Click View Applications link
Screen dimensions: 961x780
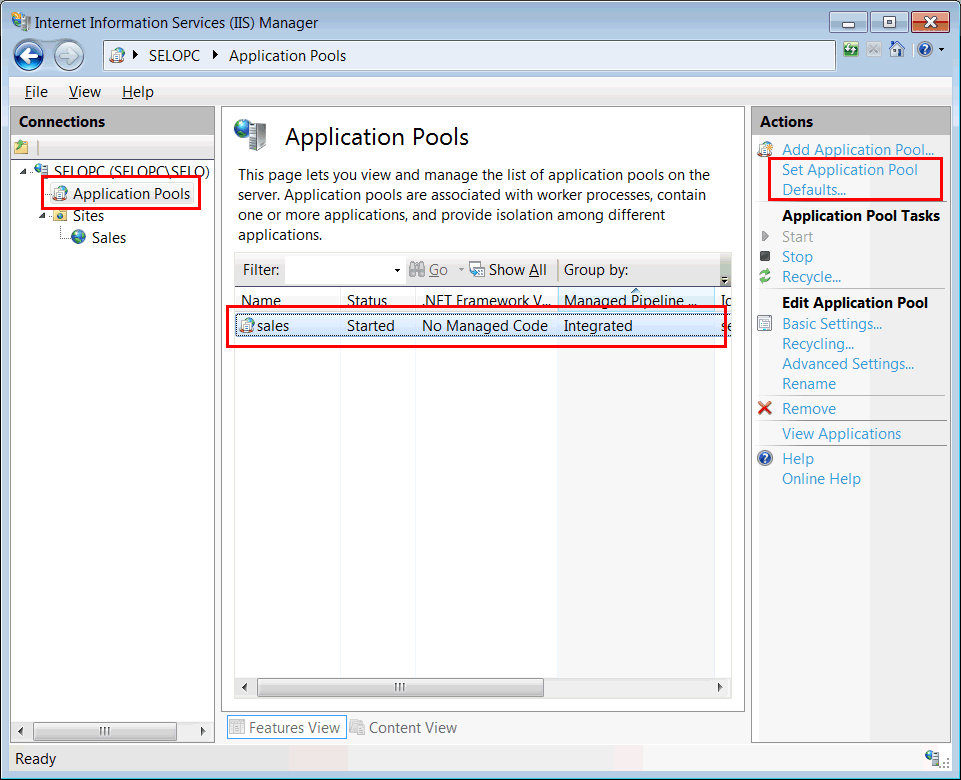[x=841, y=434]
